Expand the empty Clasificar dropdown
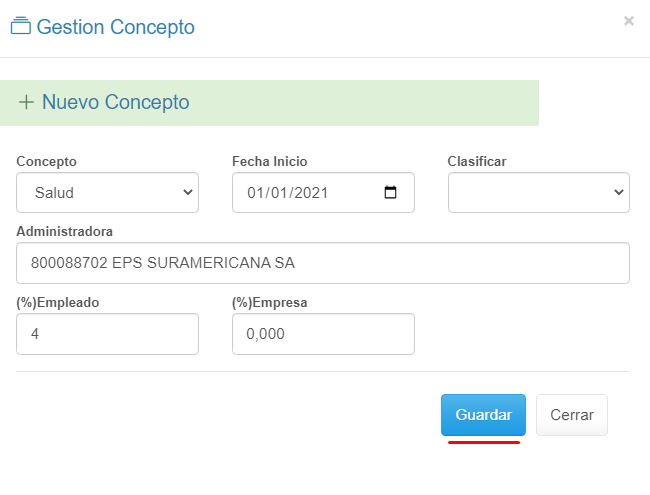This screenshot has width=650, height=495. [538, 193]
